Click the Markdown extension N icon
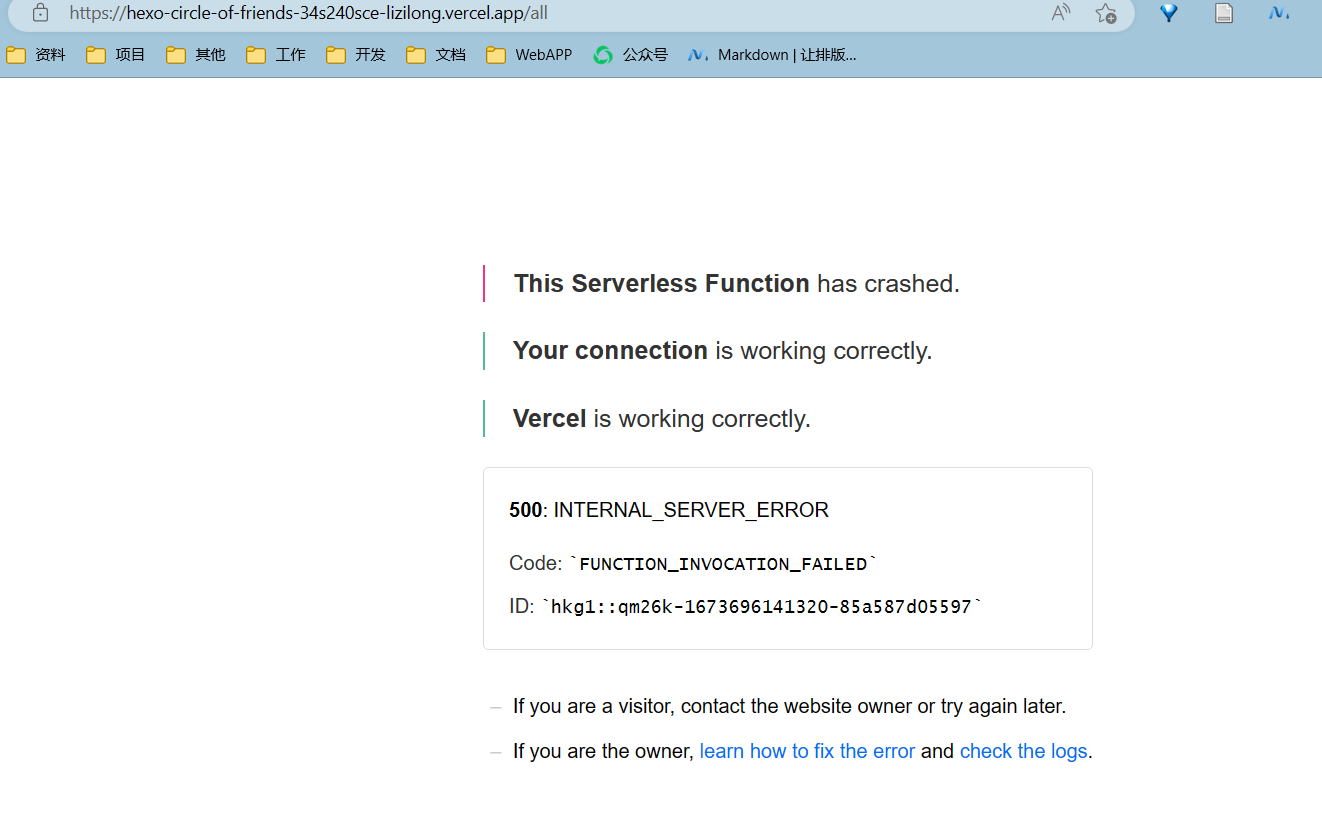Image resolution: width=1322 pixels, height=840 pixels. coord(1278,14)
